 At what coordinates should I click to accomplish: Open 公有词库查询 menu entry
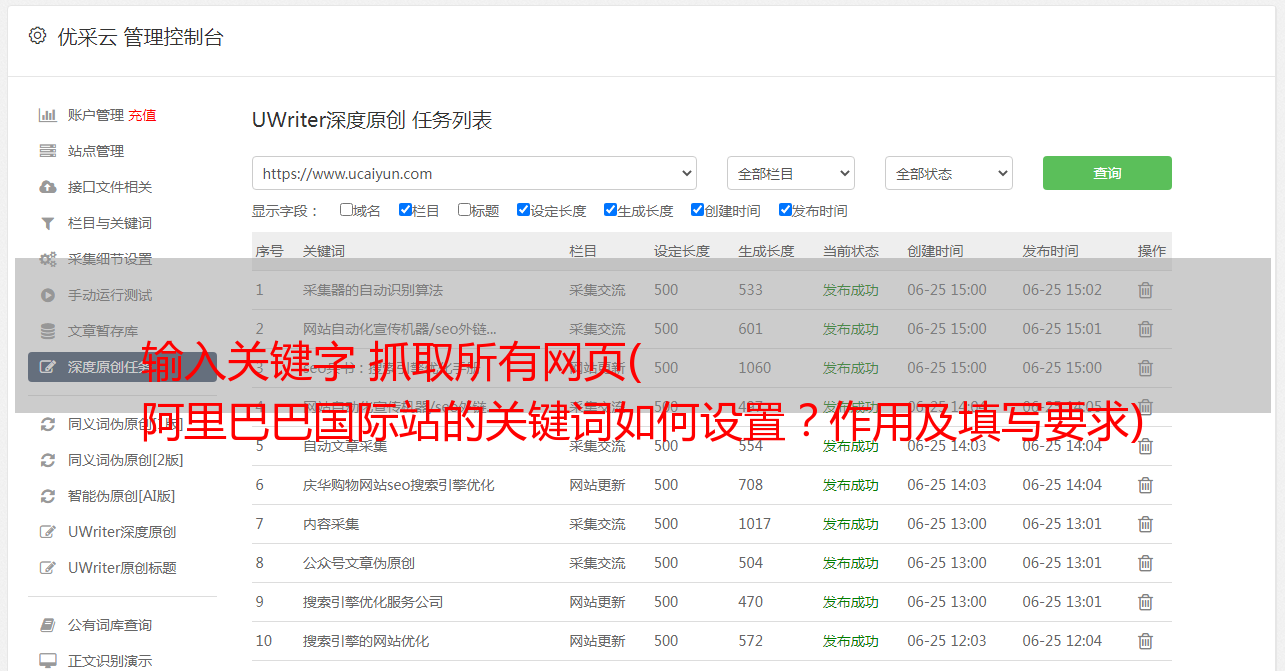tap(110, 625)
